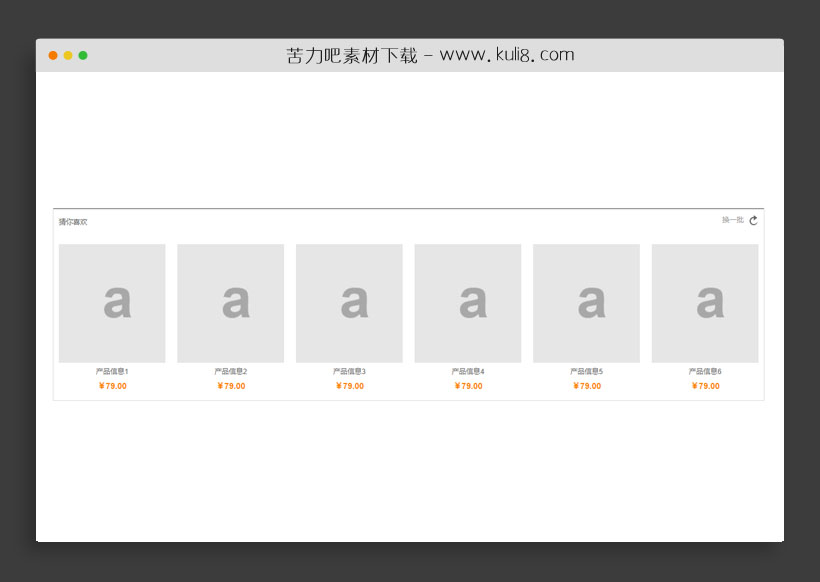The height and width of the screenshot is (582, 820).
Task: Click the red close dot in title bar
Action: (53, 56)
